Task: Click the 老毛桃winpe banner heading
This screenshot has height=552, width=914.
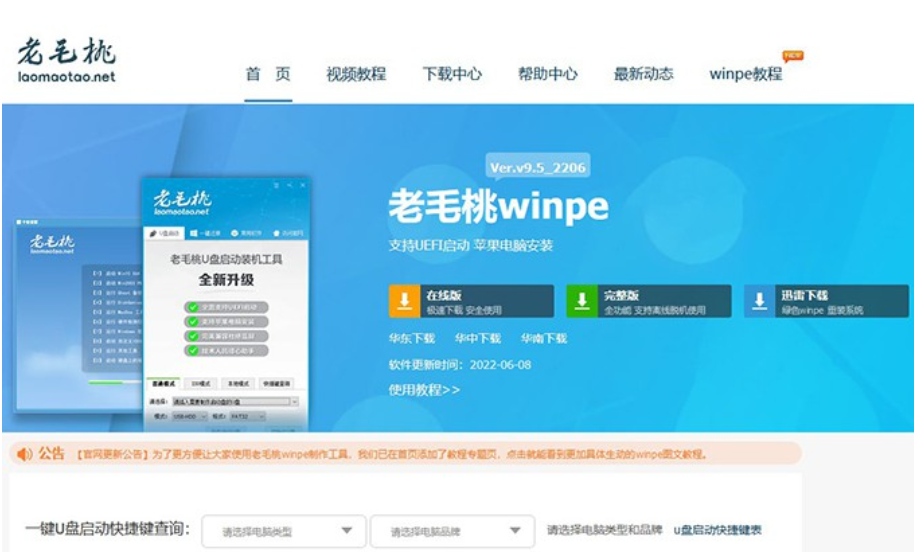Action: pos(498,206)
